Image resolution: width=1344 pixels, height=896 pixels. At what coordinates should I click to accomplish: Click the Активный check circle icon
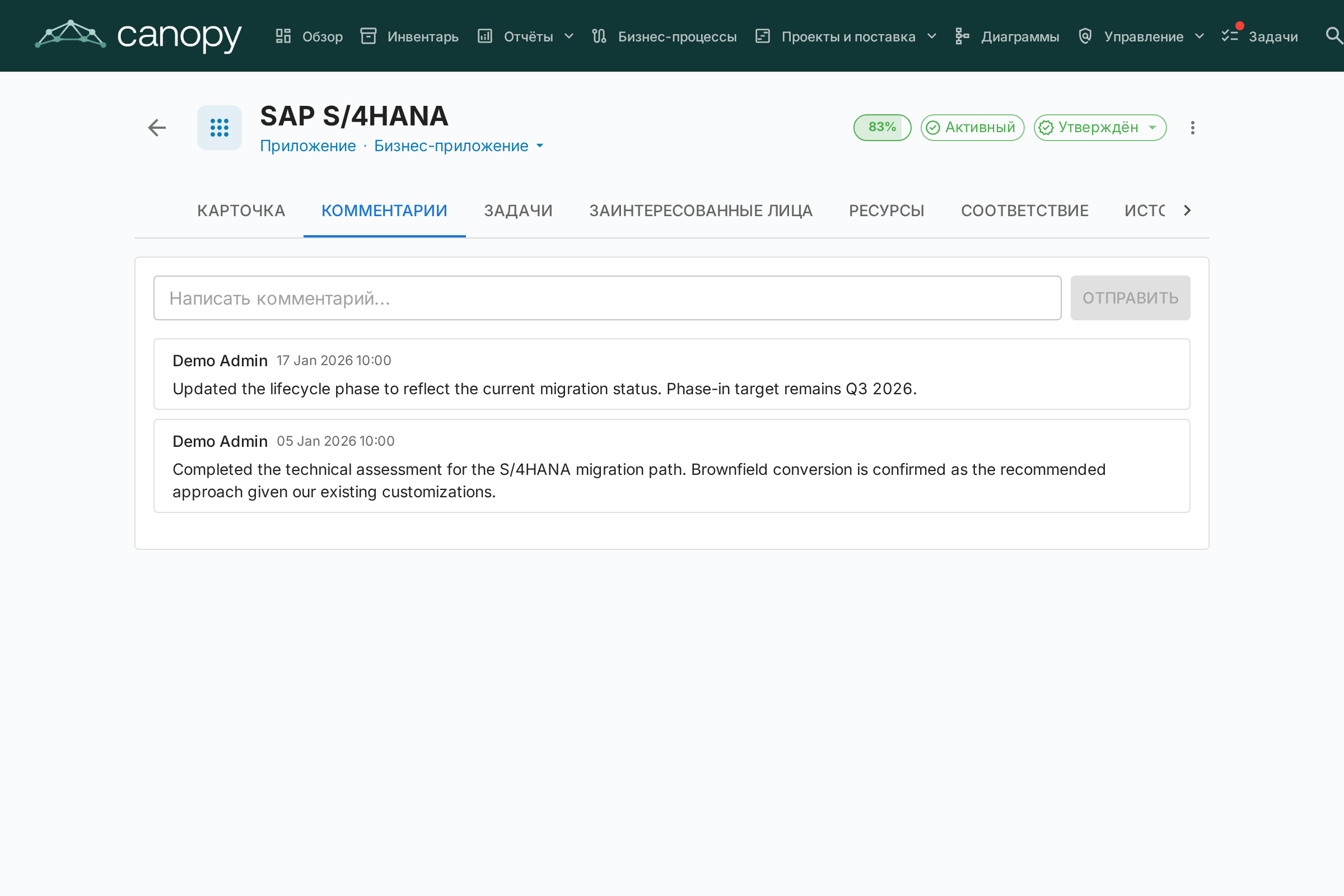(932, 128)
